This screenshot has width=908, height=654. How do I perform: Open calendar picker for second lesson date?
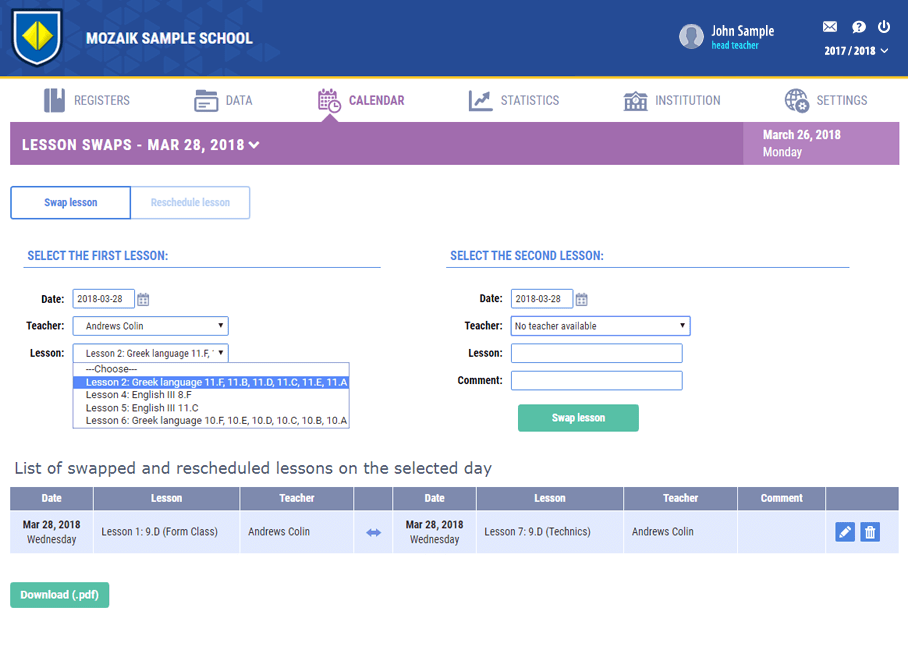coord(582,299)
